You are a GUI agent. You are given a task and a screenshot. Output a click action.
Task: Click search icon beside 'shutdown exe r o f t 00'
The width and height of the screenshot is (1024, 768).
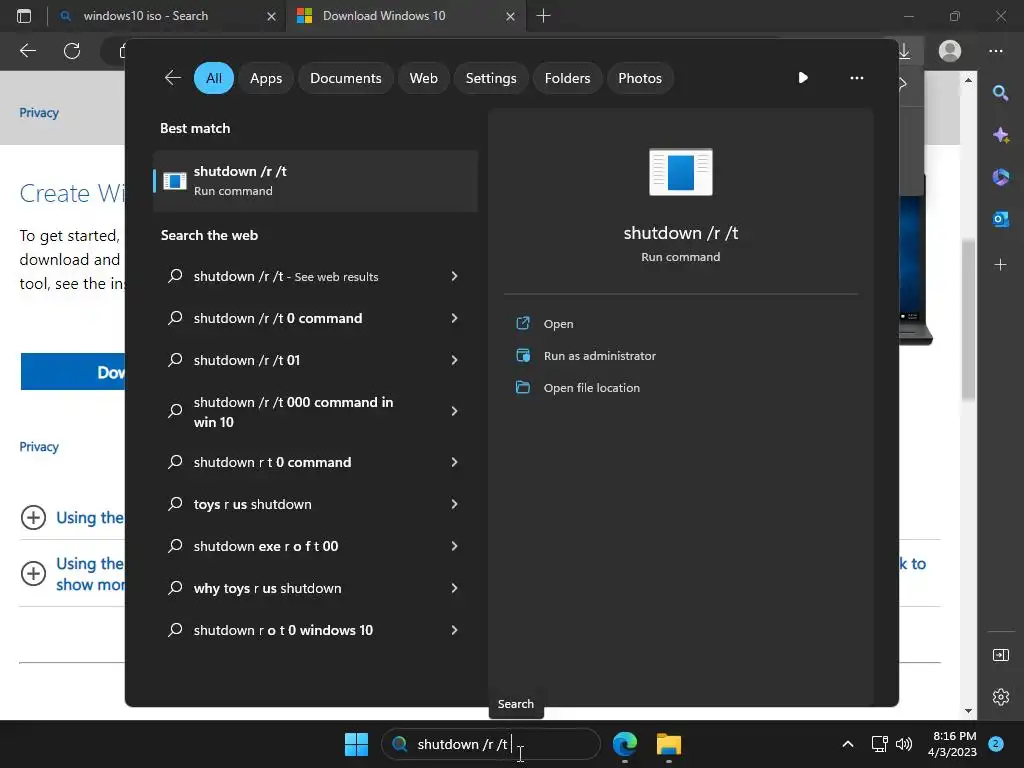(175, 546)
